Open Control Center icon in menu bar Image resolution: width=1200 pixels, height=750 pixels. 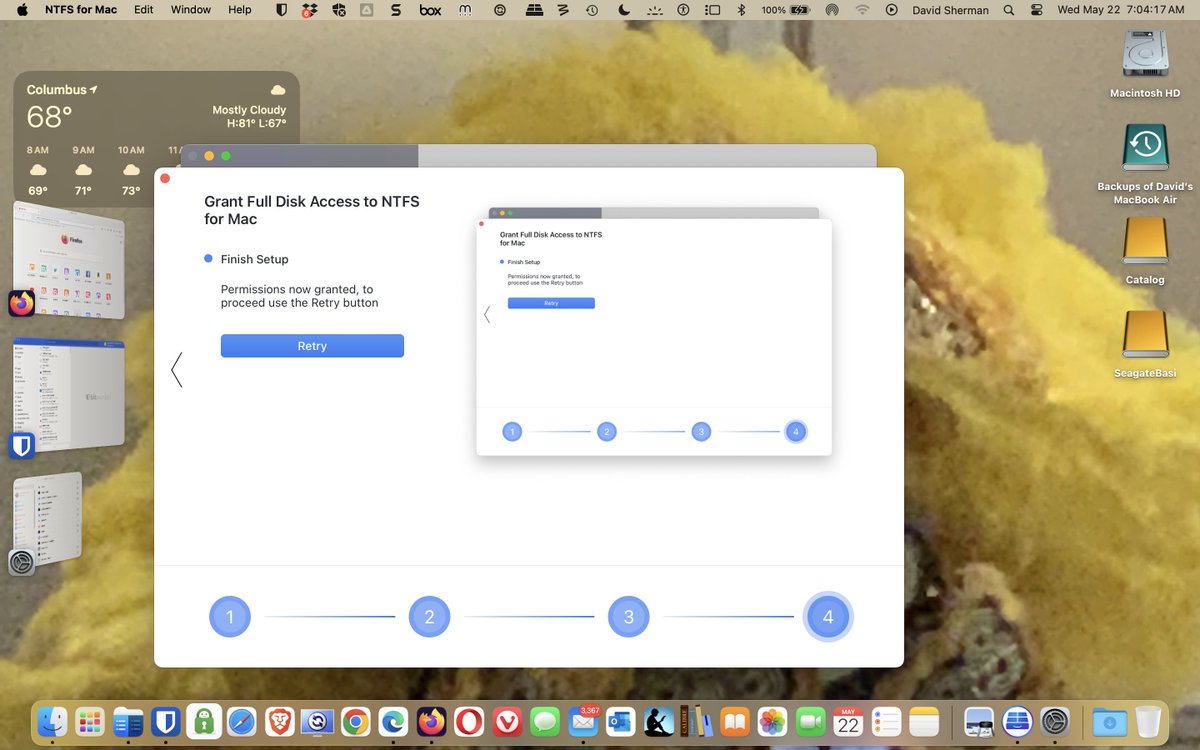1036,10
